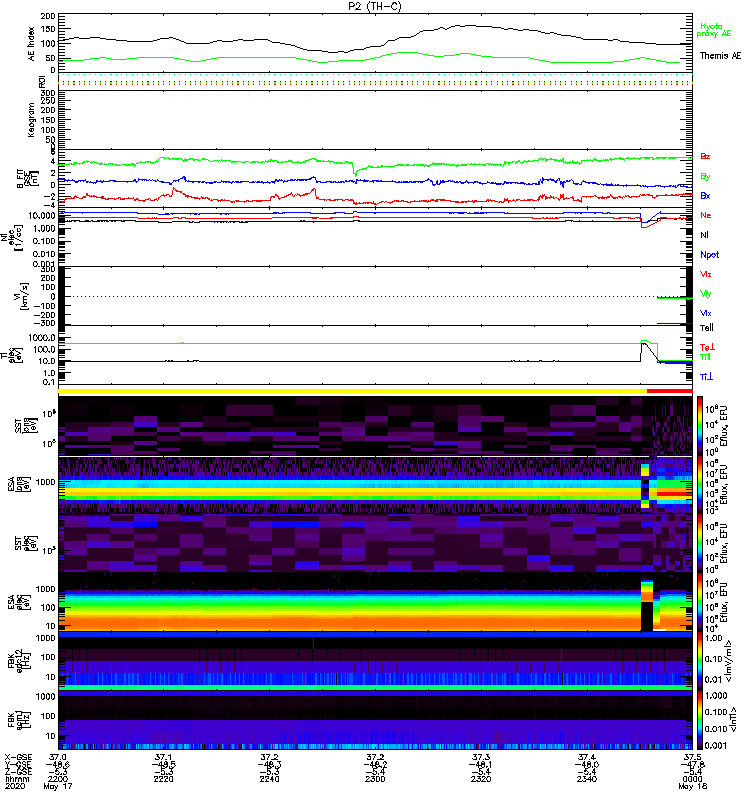Click the "0000" time tick label
The image size is (750, 800).
692,779
